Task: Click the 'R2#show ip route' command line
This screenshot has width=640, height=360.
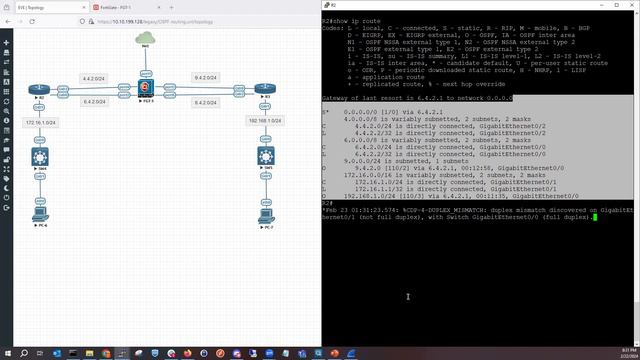Action: point(351,21)
